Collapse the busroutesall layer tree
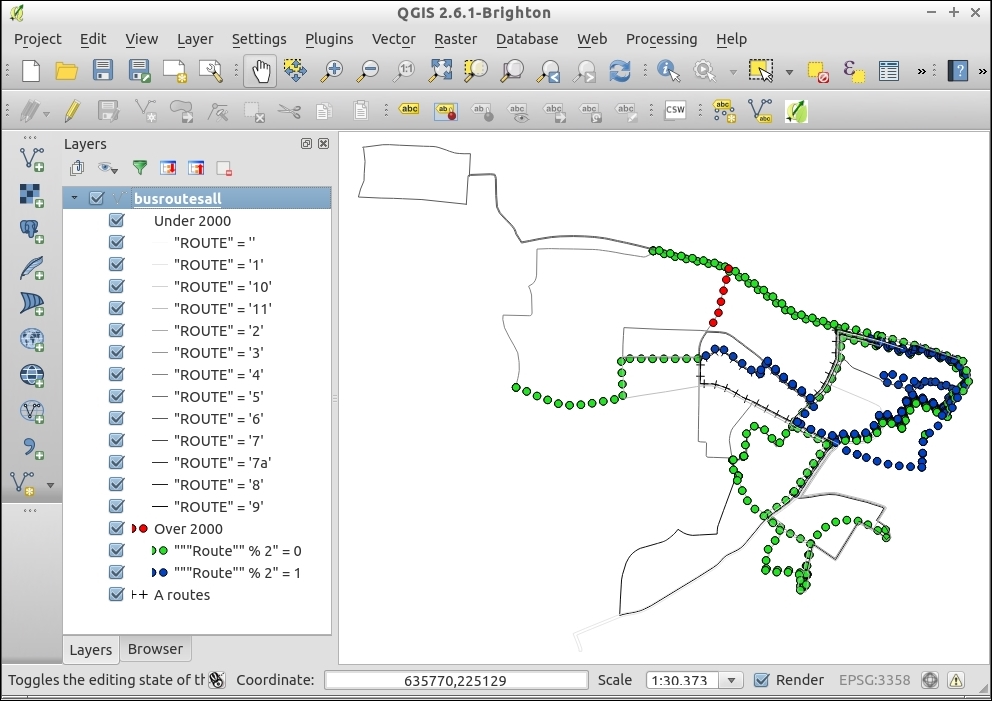 pos(74,199)
